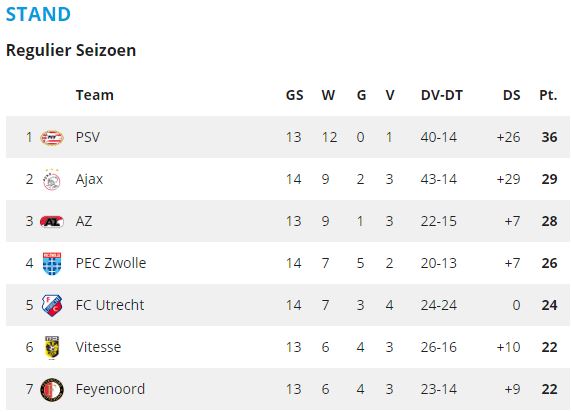Click the Vitesse club badge
Image resolution: width=571 pixels, height=412 pixels.
[x=52, y=348]
